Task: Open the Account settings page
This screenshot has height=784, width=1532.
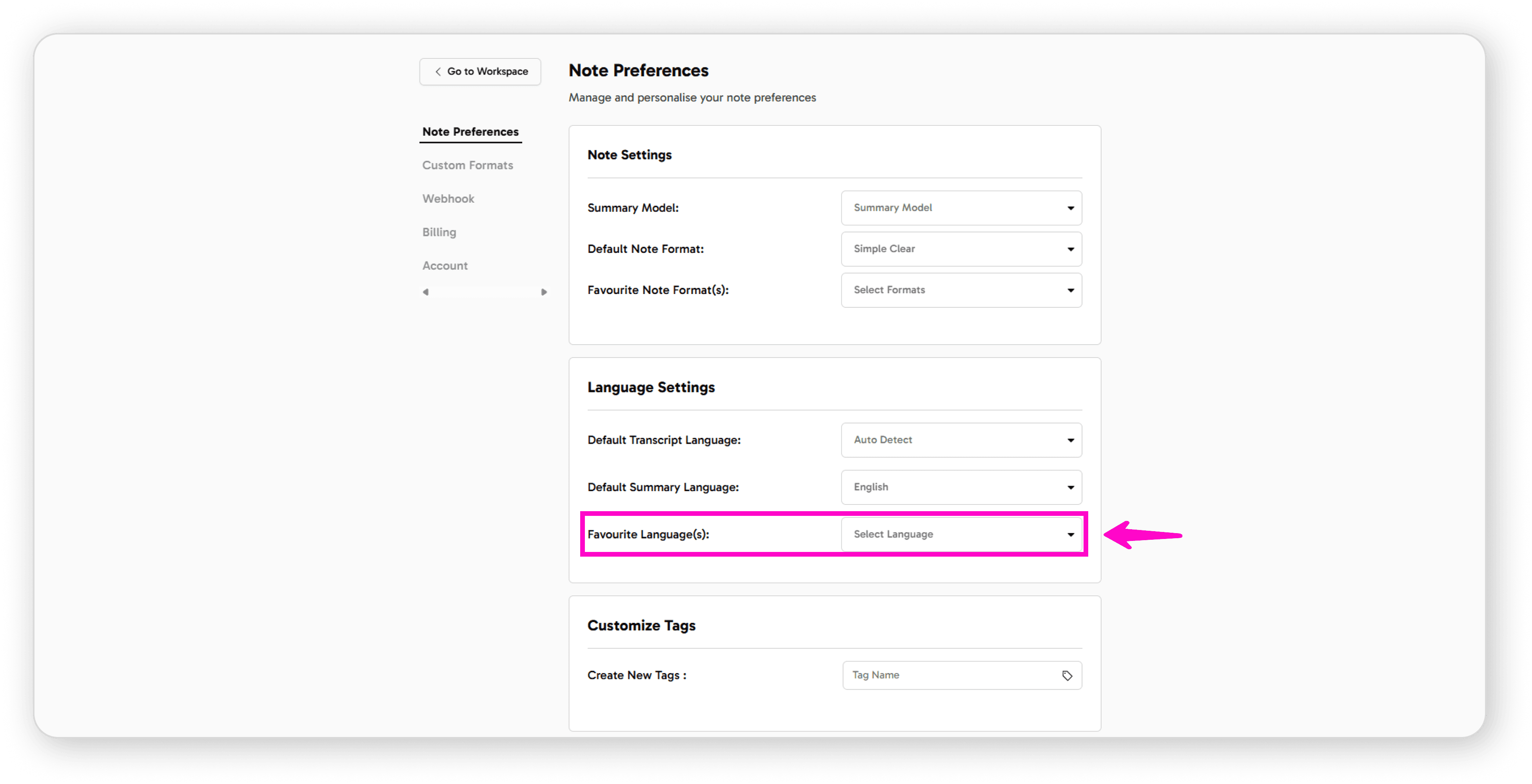Action: coord(444,265)
